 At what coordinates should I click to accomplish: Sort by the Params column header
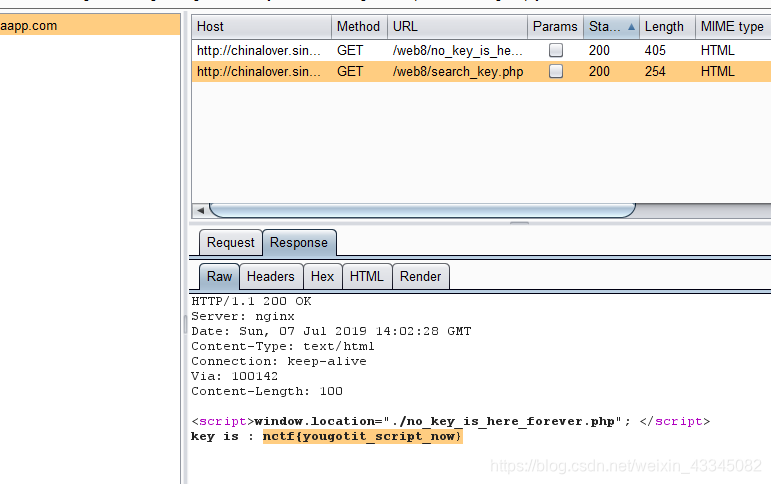coord(555,27)
